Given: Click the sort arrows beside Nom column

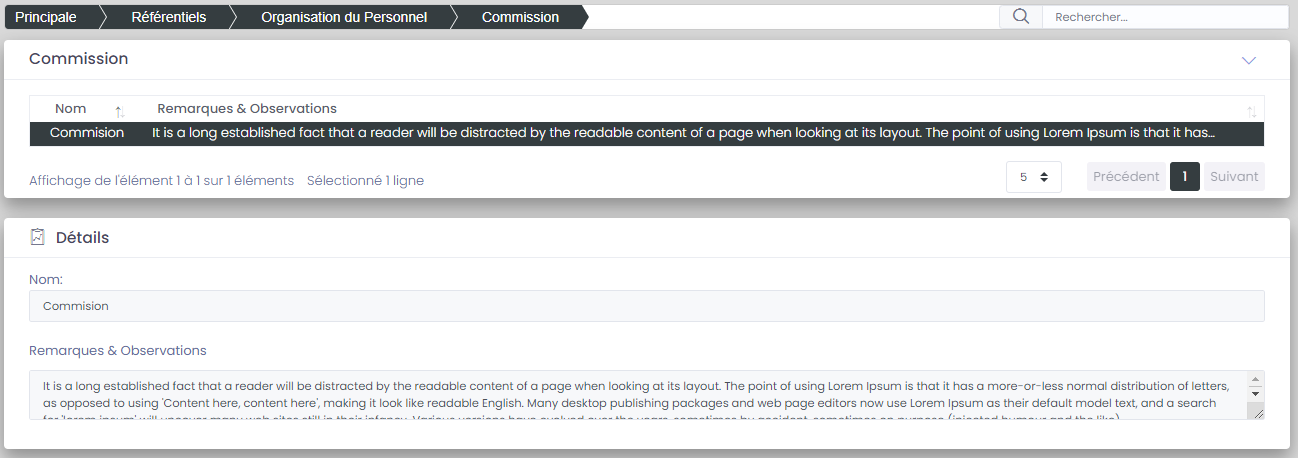Looking at the screenshot, I should [120, 110].
